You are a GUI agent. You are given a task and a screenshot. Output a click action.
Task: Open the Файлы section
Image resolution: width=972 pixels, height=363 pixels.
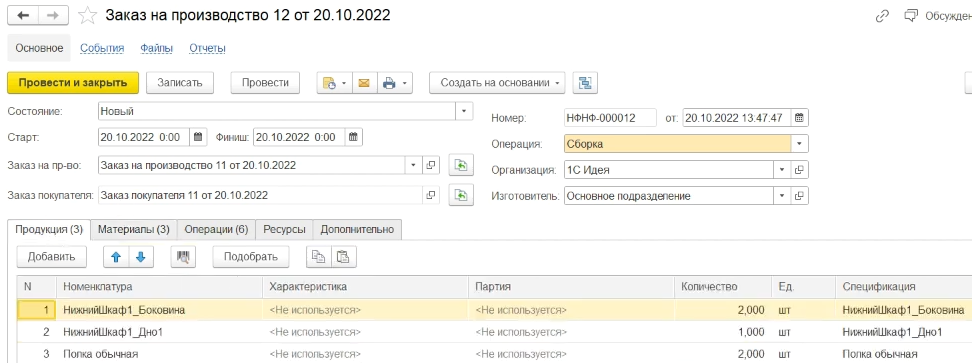pos(156,48)
